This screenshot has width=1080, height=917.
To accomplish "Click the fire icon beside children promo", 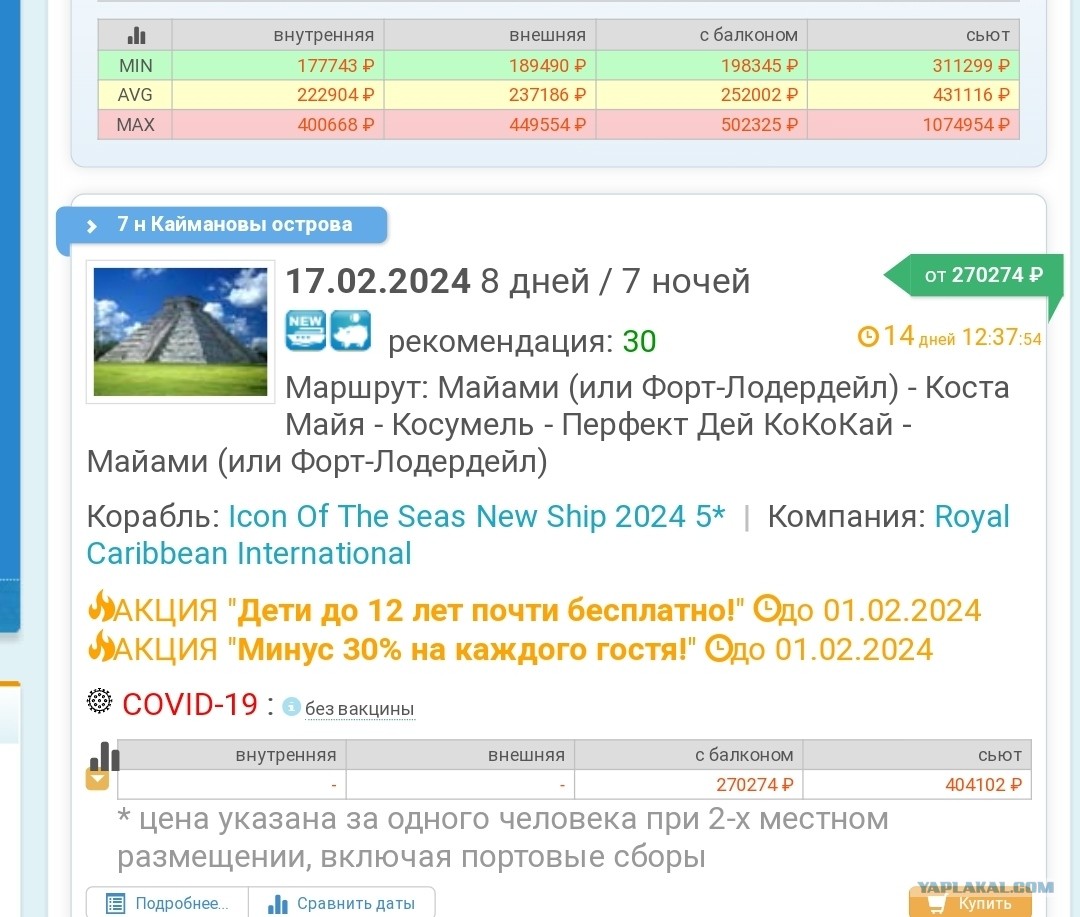I will point(101,607).
